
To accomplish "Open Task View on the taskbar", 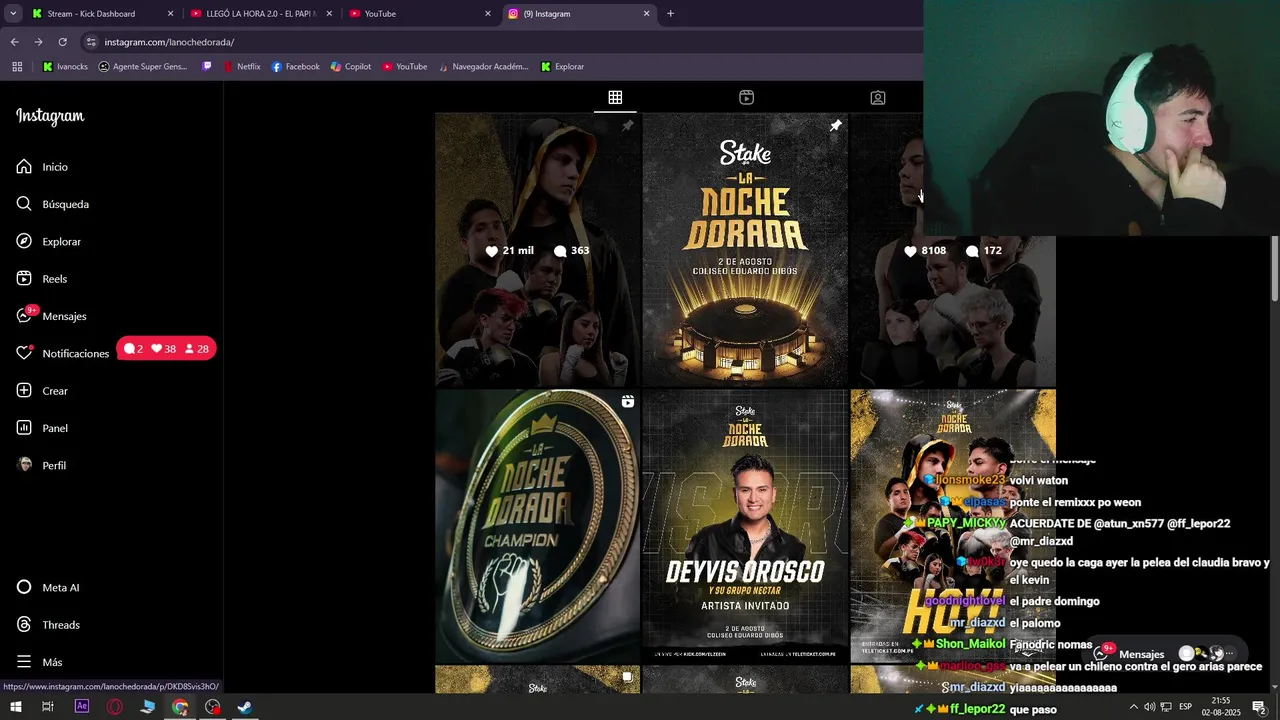I will [x=47, y=707].
